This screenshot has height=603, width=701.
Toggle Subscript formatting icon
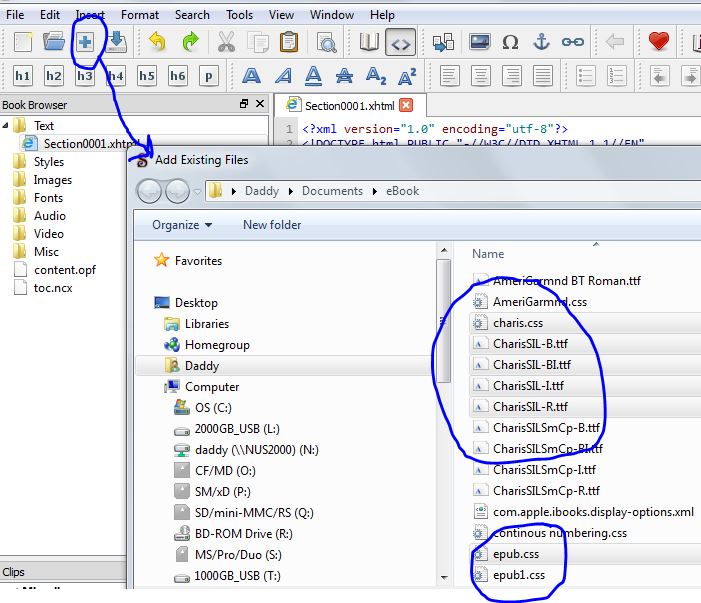tap(376, 76)
